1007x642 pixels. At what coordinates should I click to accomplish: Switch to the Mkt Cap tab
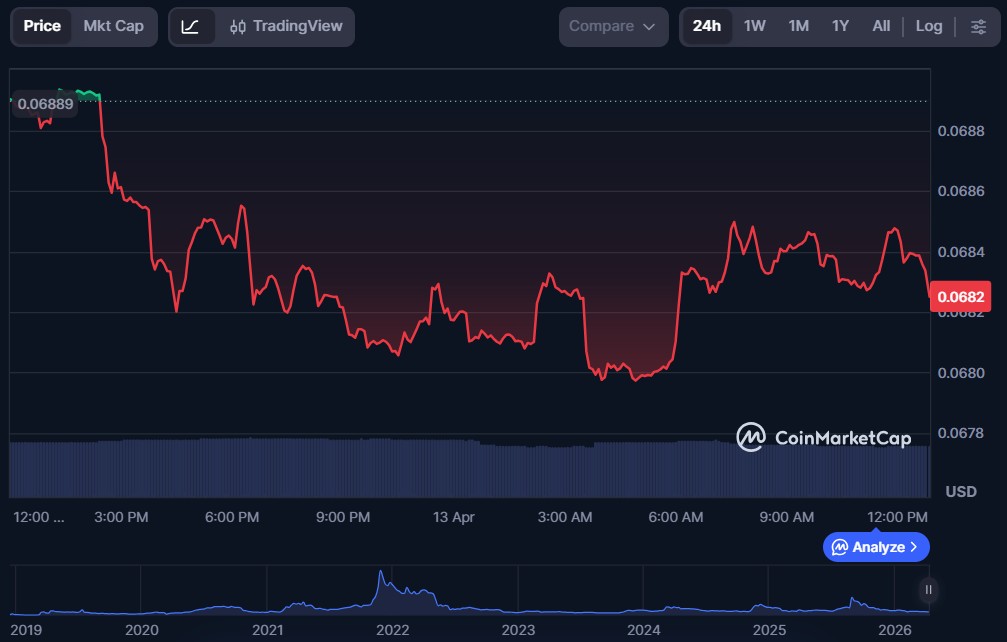pos(113,26)
